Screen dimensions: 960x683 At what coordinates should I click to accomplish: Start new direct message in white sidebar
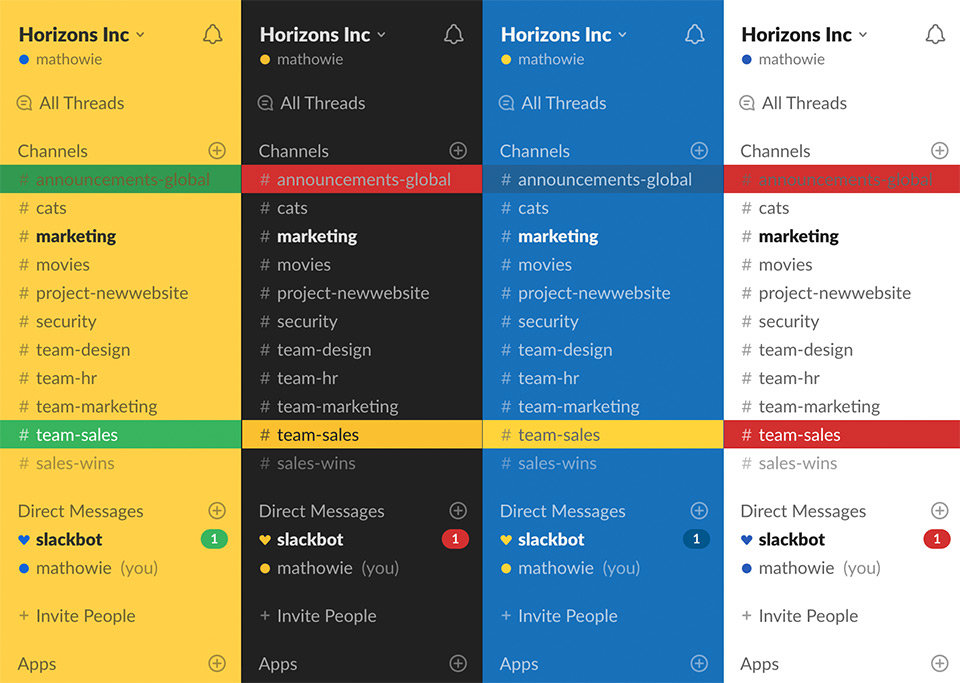coord(940,510)
